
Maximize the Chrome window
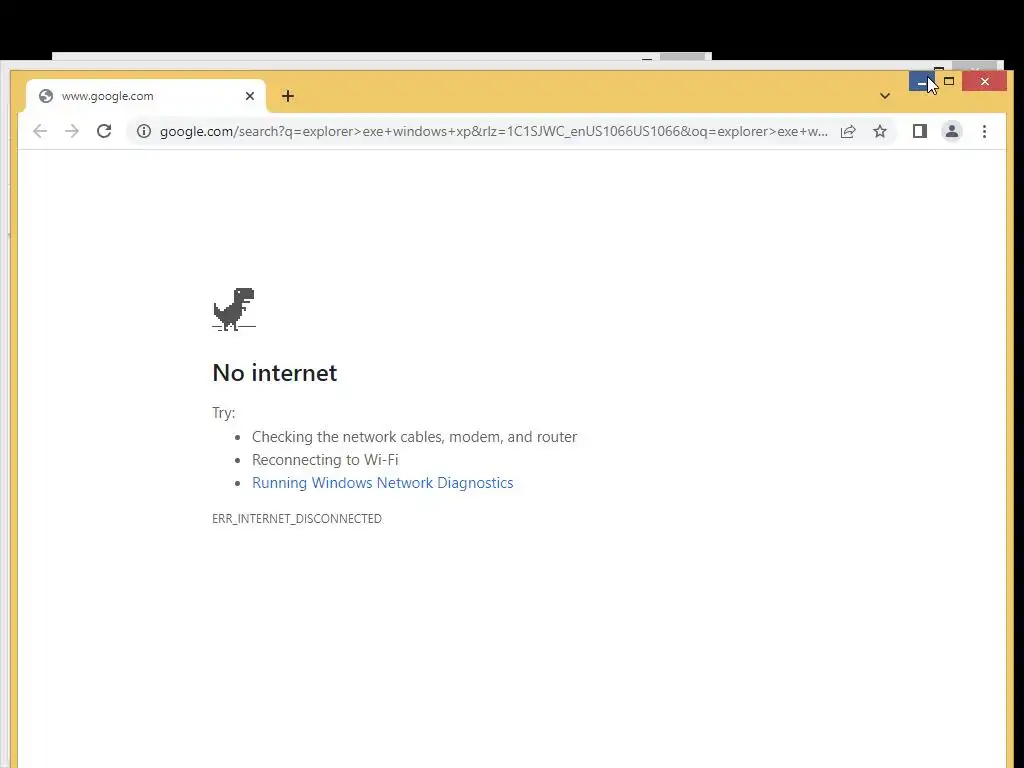click(949, 82)
